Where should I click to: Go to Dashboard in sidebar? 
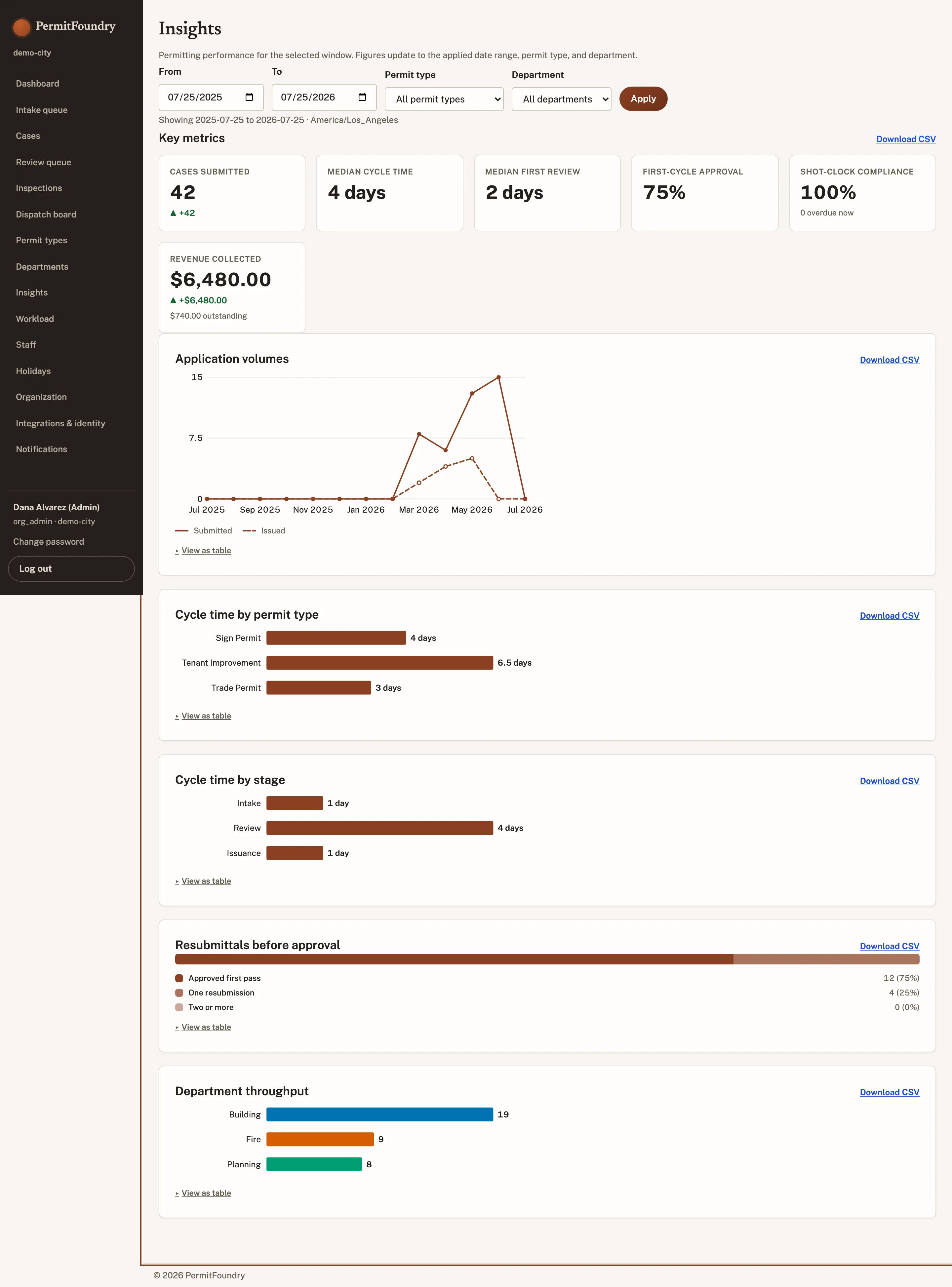click(x=37, y=84)
